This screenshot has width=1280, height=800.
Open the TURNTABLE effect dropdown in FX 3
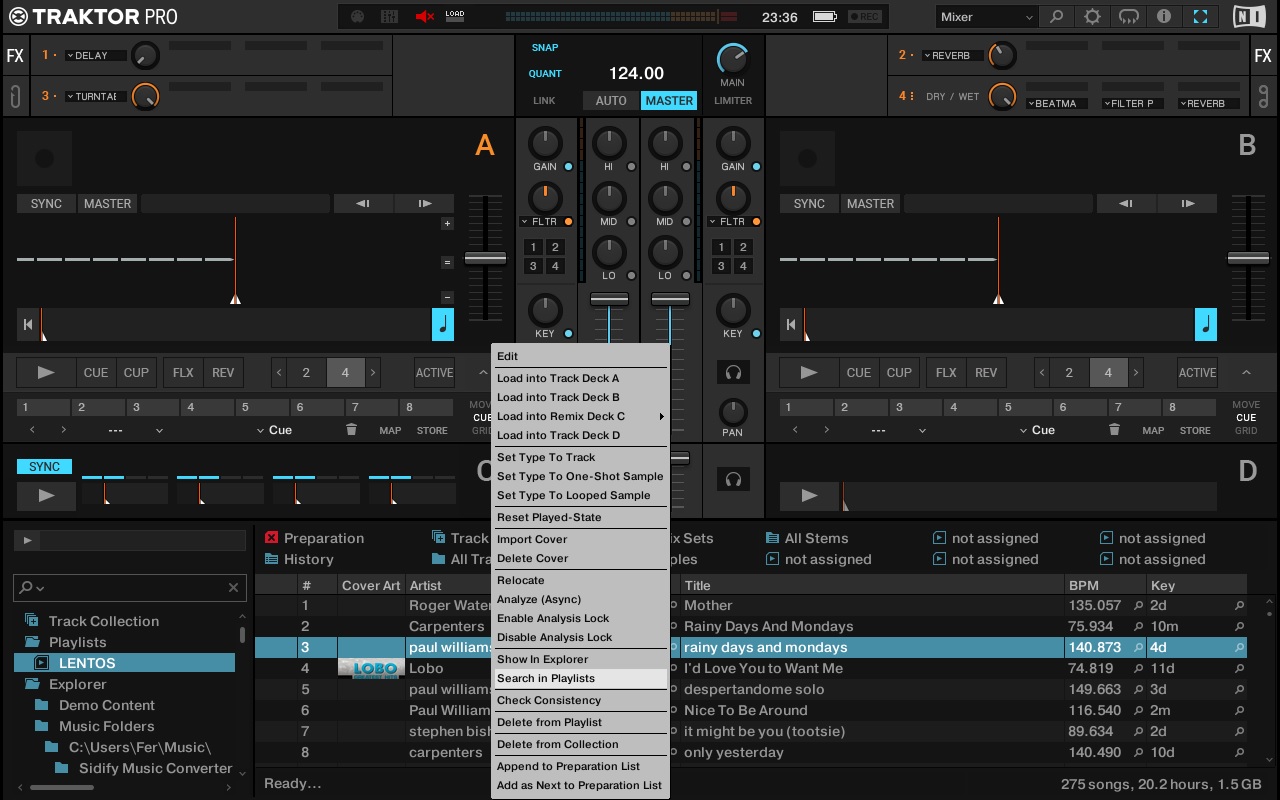pyautogui.click(x=95, y=97)
